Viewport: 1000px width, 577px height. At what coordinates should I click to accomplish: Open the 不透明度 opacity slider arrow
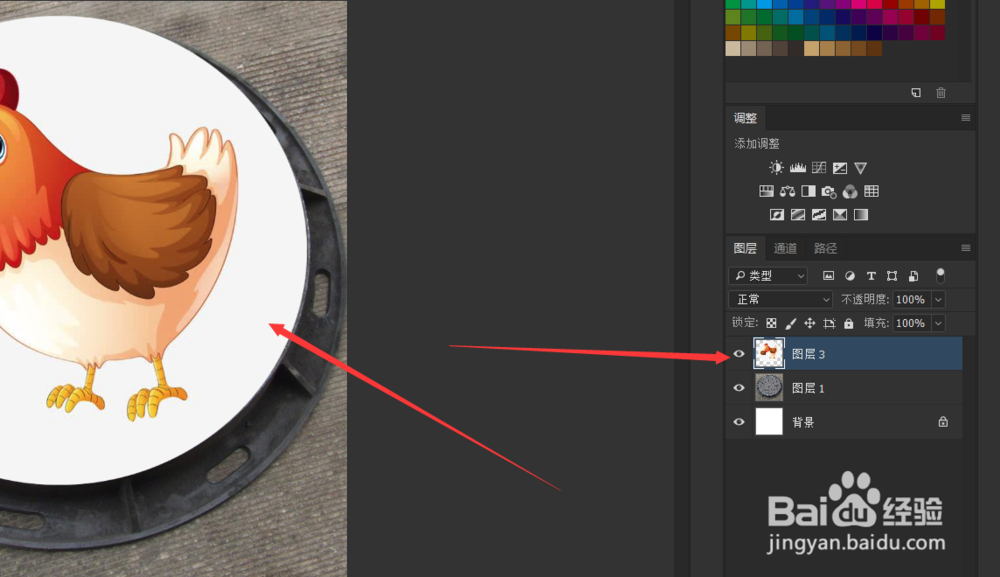pos(938,300)
